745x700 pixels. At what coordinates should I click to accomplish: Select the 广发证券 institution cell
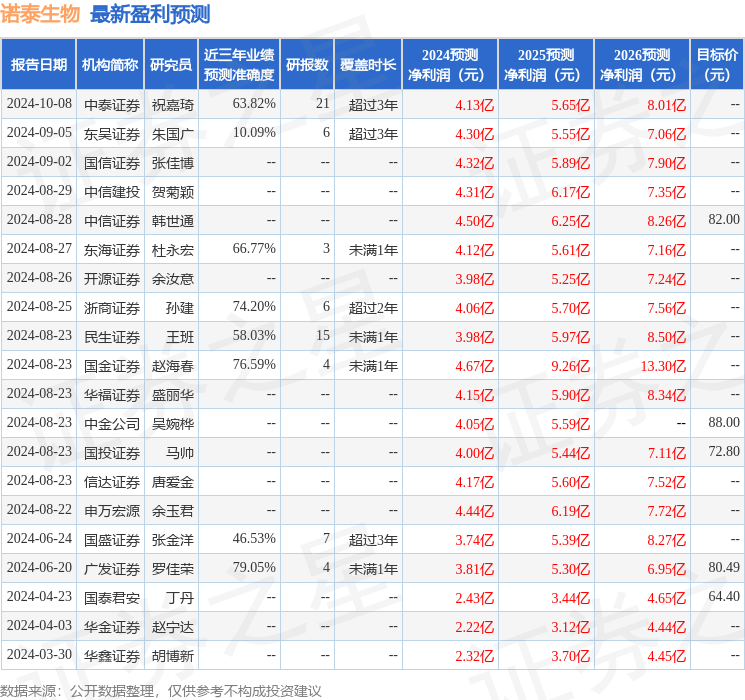112,569
